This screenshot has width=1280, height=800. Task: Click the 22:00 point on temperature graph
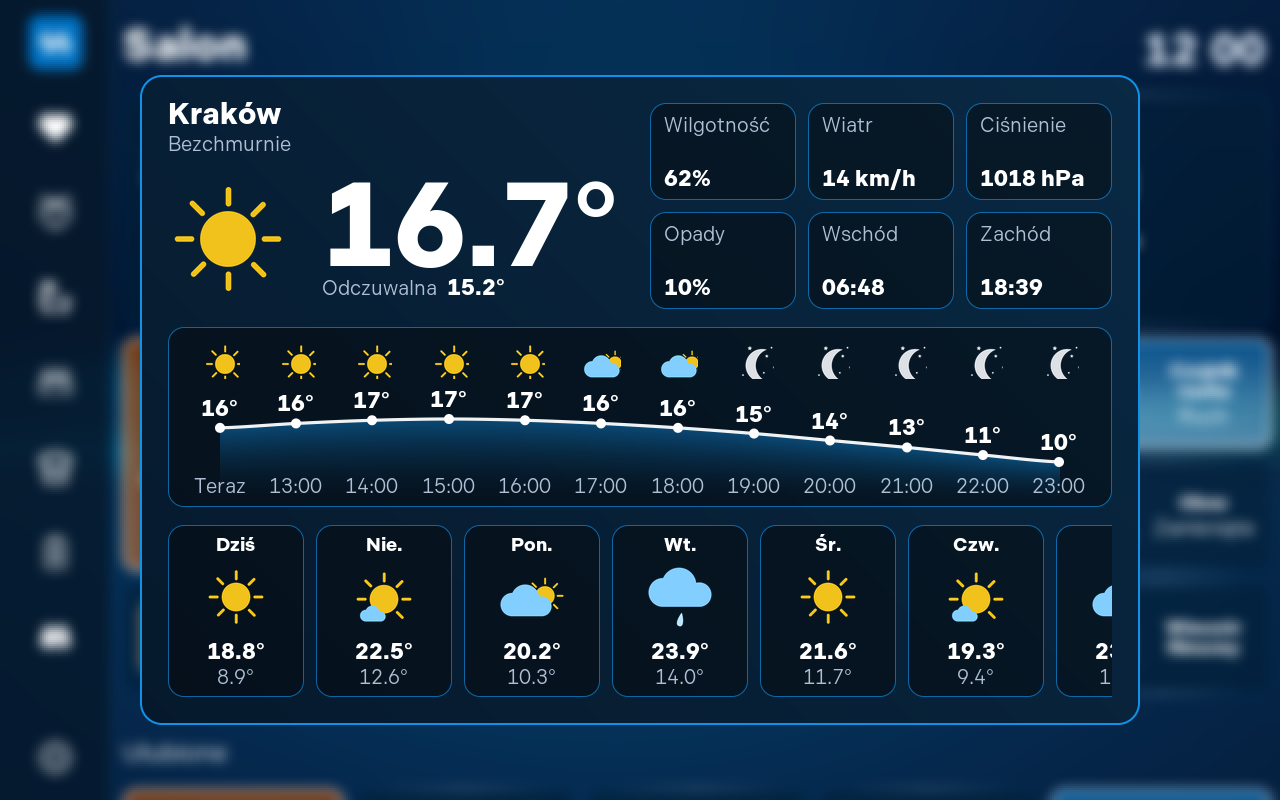pyautogui.click(x=983, y=455)
